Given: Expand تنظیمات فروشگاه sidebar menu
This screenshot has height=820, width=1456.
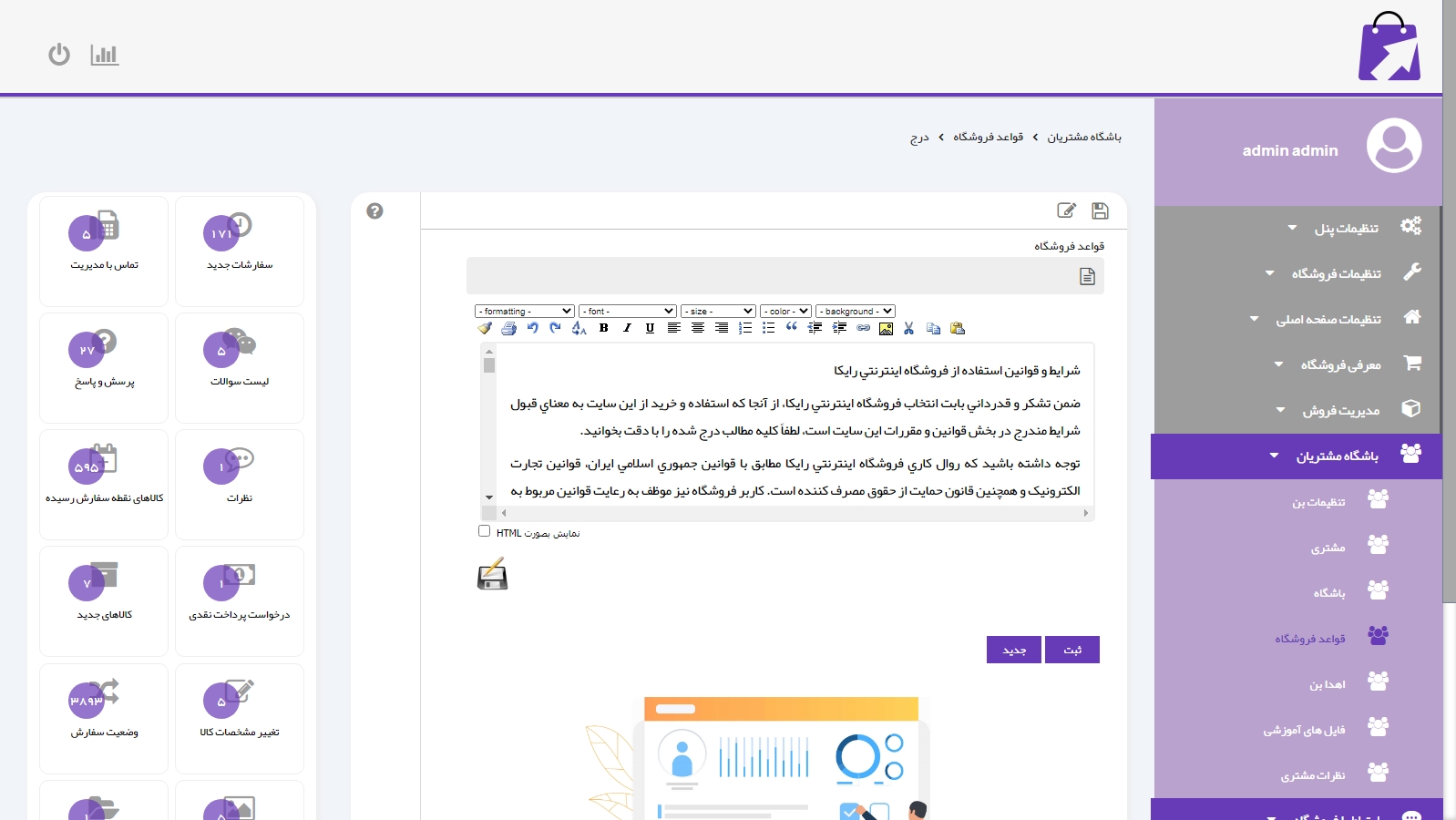Looking at the screenshot, I should click(x=1297, y=273).
